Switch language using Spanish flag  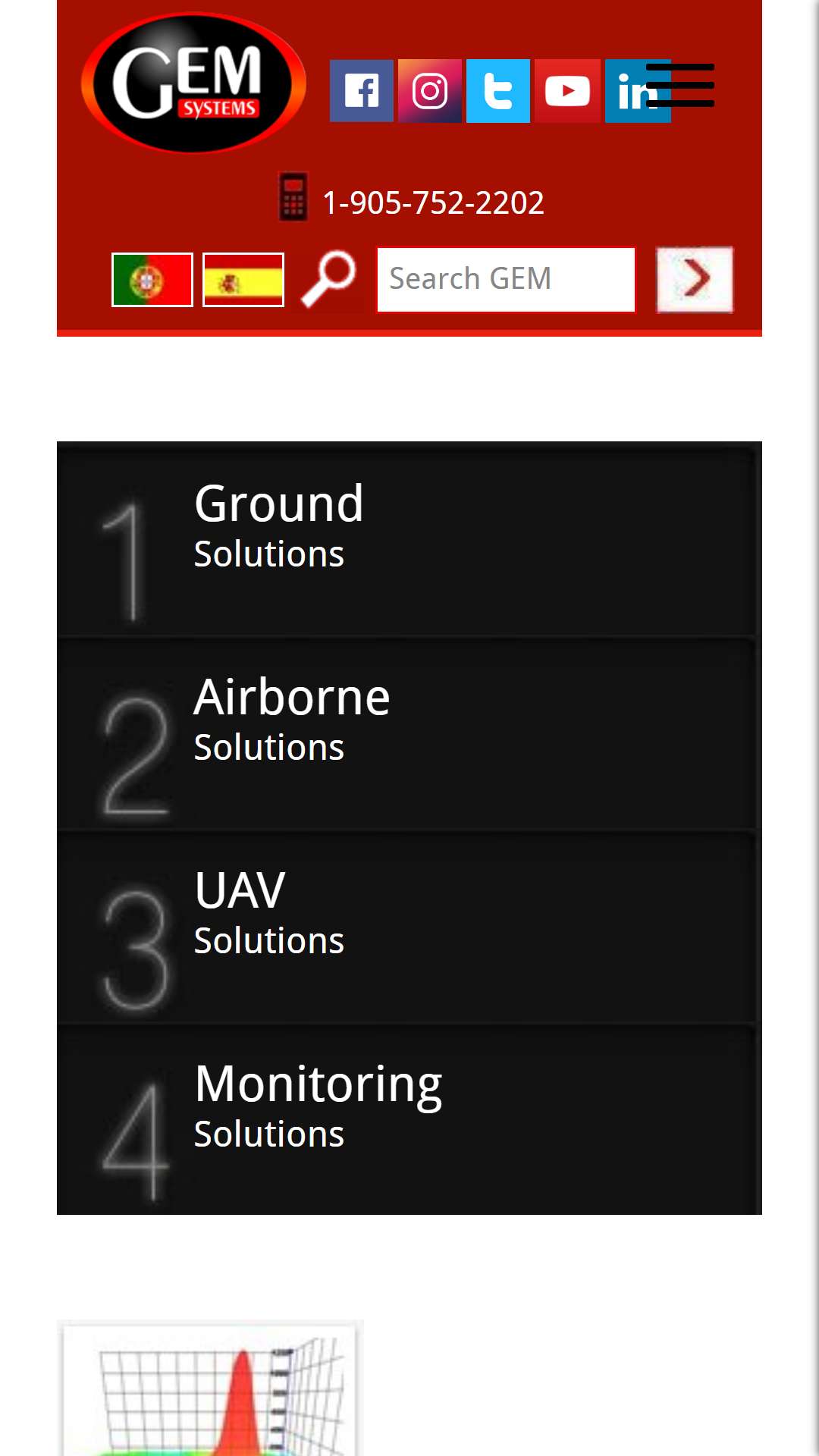pyautogui.click(x=243, y=280)
